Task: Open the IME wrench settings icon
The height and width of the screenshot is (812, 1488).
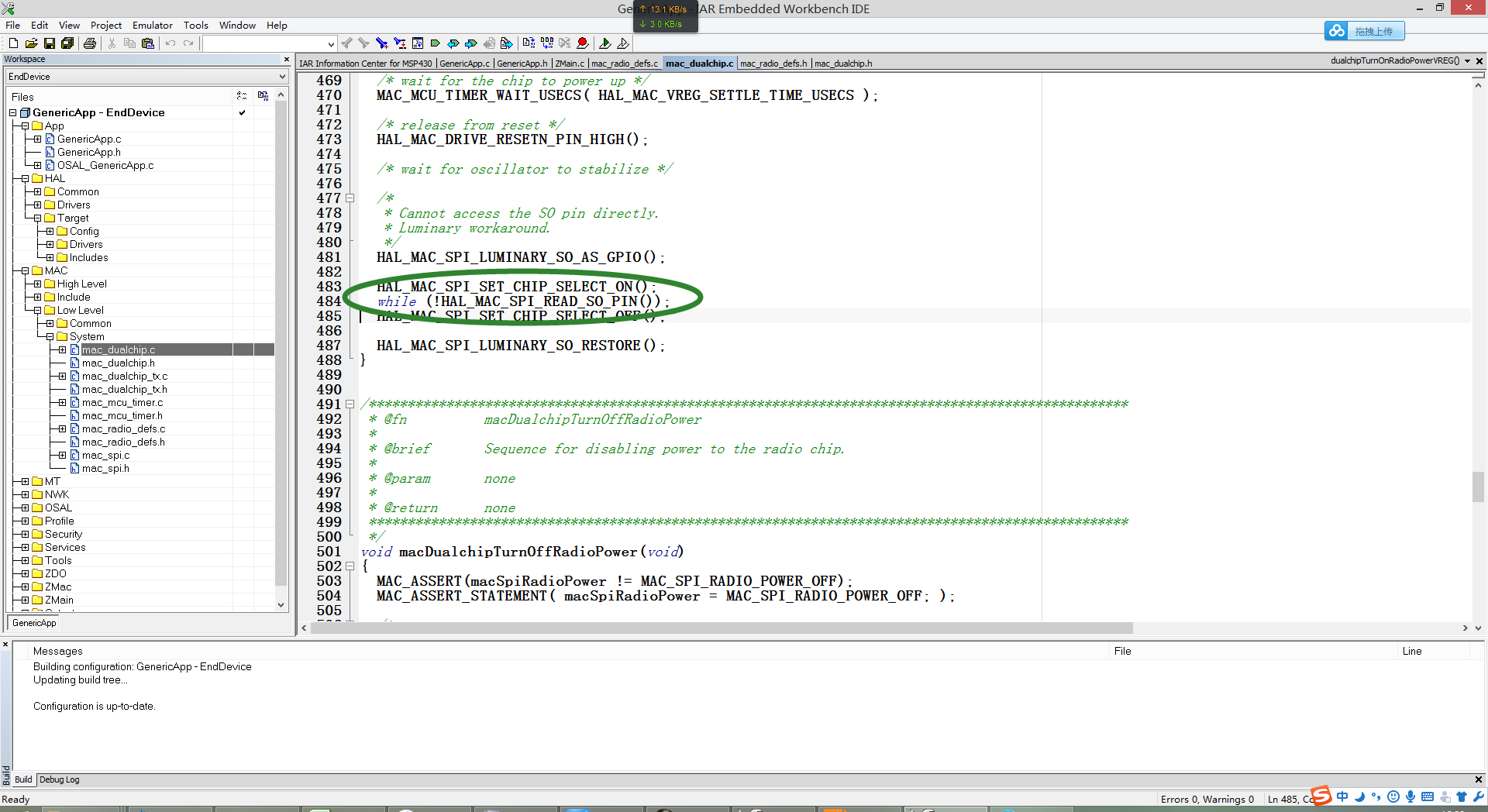Action: pyautogui.click(x=1479, y=797)
